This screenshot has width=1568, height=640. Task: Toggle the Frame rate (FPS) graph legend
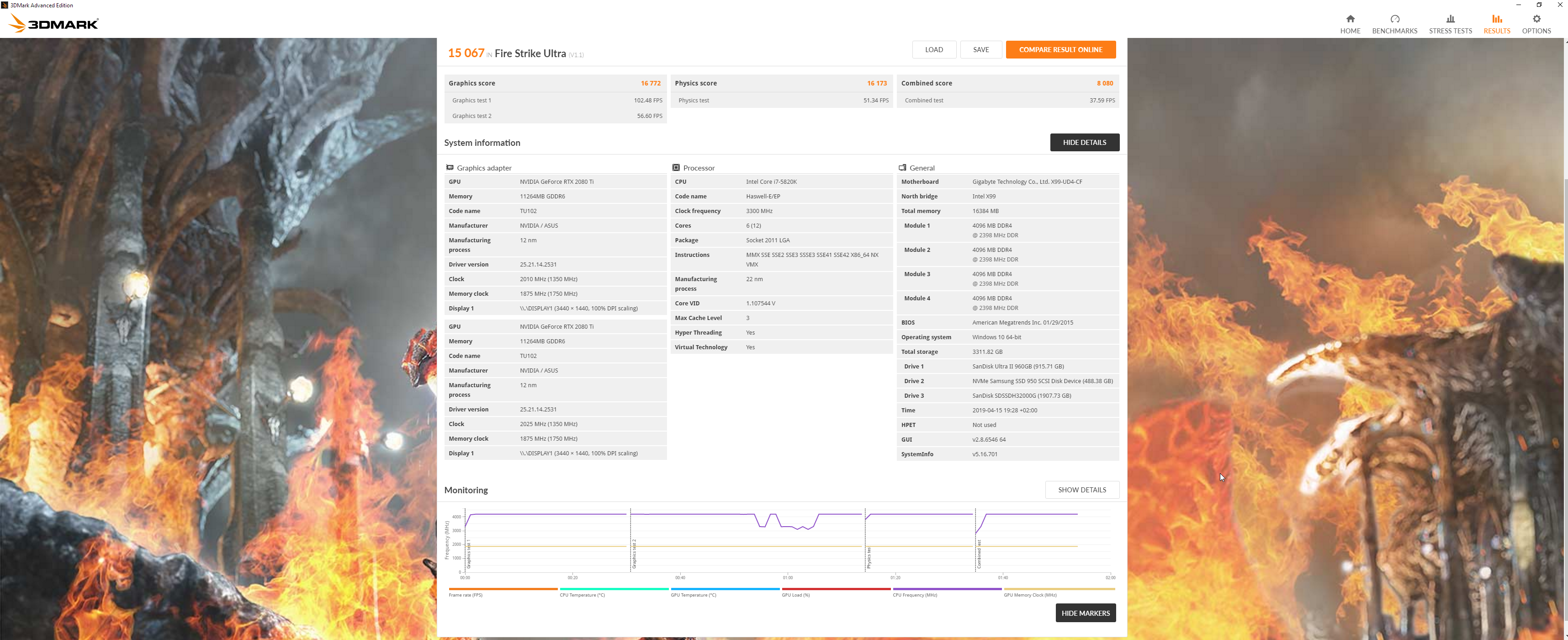[503, 589]
